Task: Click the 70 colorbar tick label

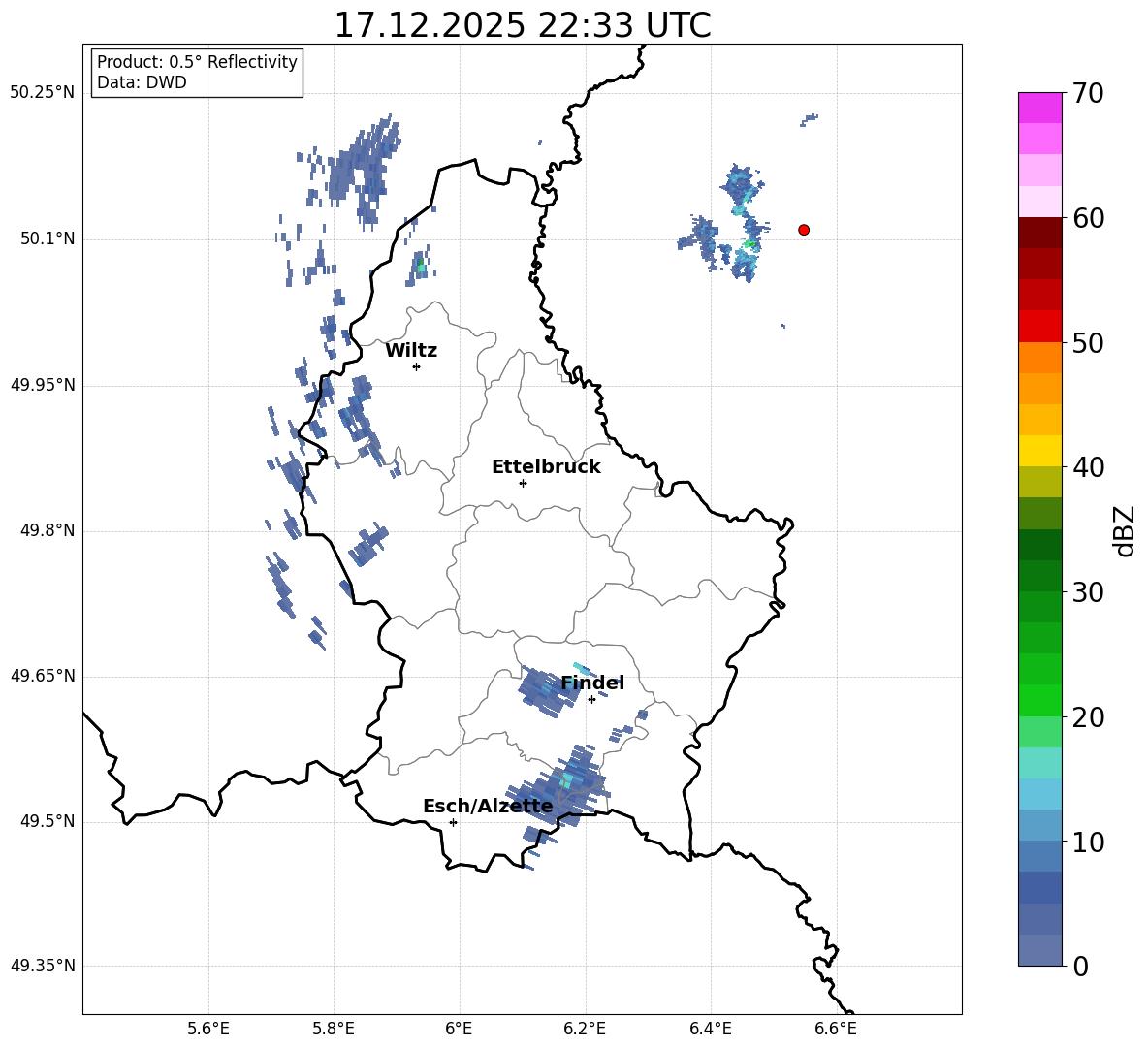Action: tap(1088, 94)
